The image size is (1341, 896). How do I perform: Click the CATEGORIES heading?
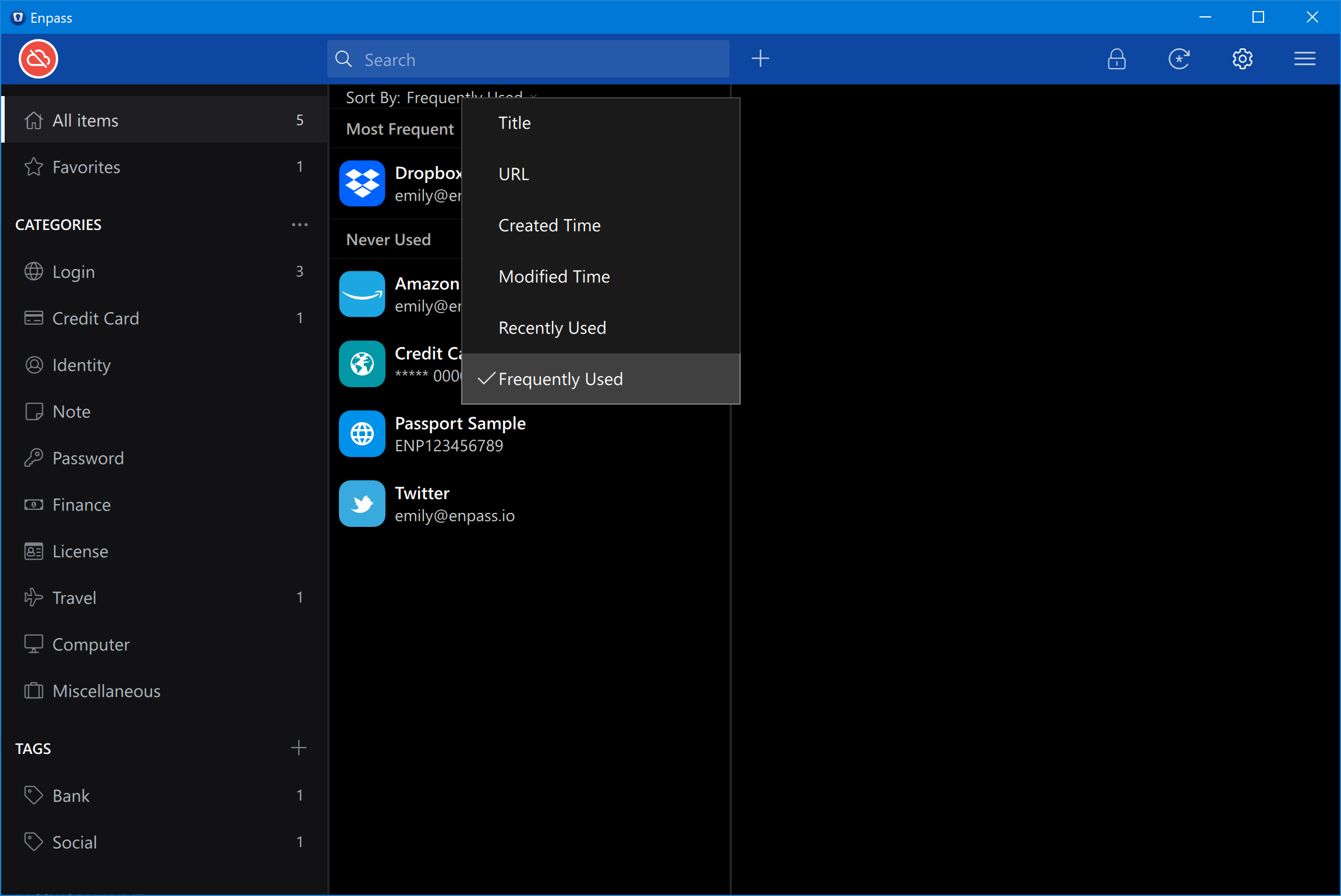[58, 225]
